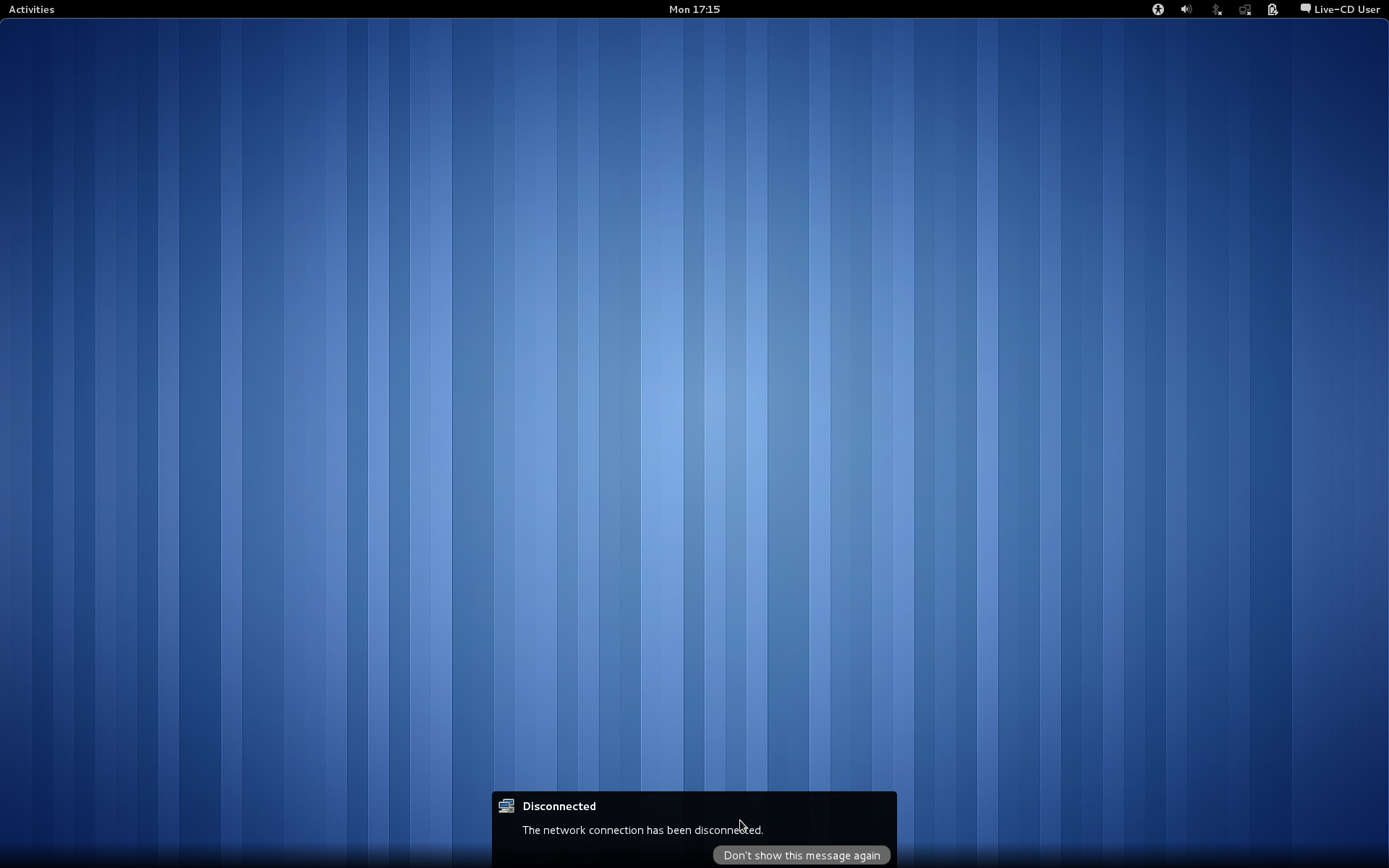Open the accessibility menu icon
The height and width of the screenshot is (868, 1389).
(1157, 9)
